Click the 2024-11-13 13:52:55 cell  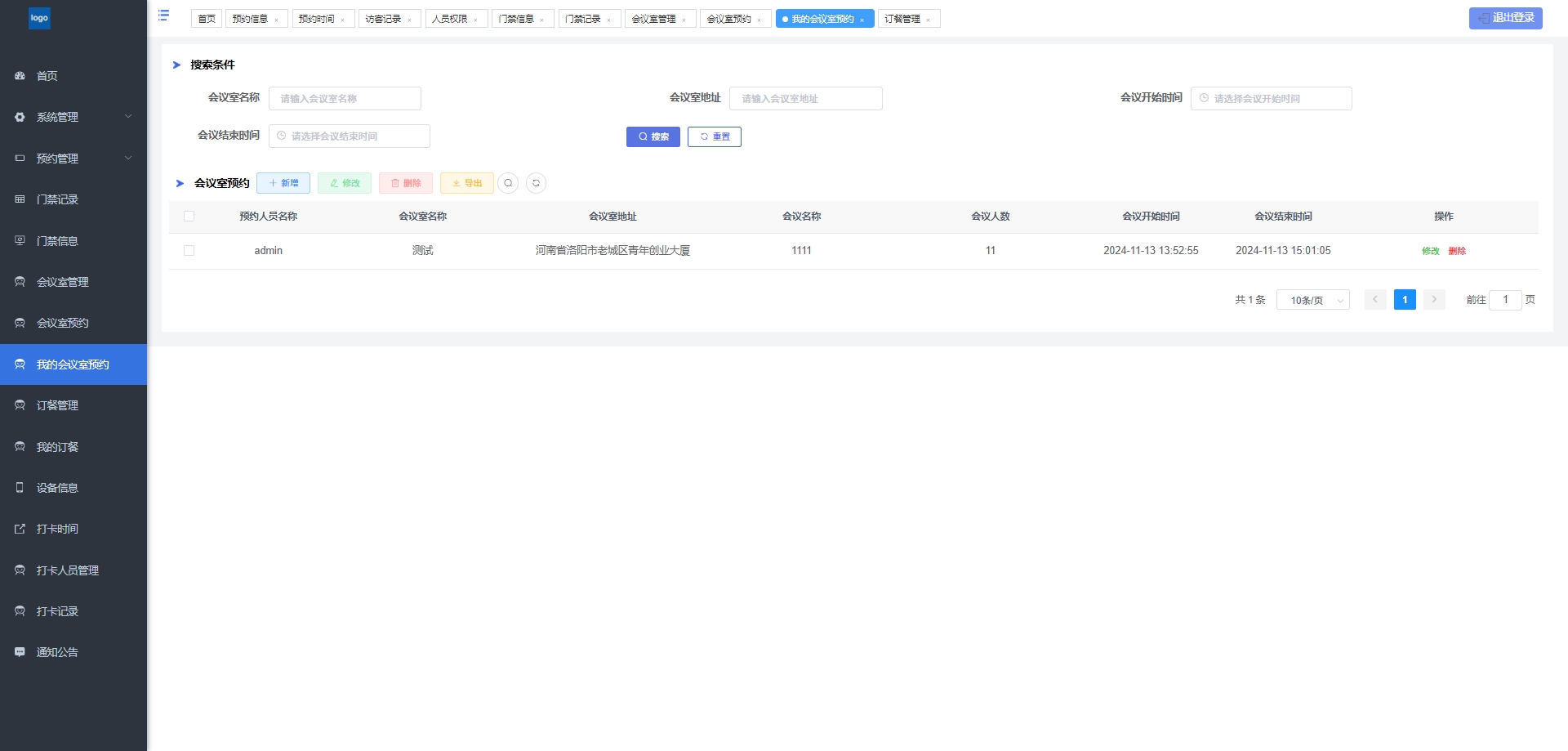click(1151, 251)
